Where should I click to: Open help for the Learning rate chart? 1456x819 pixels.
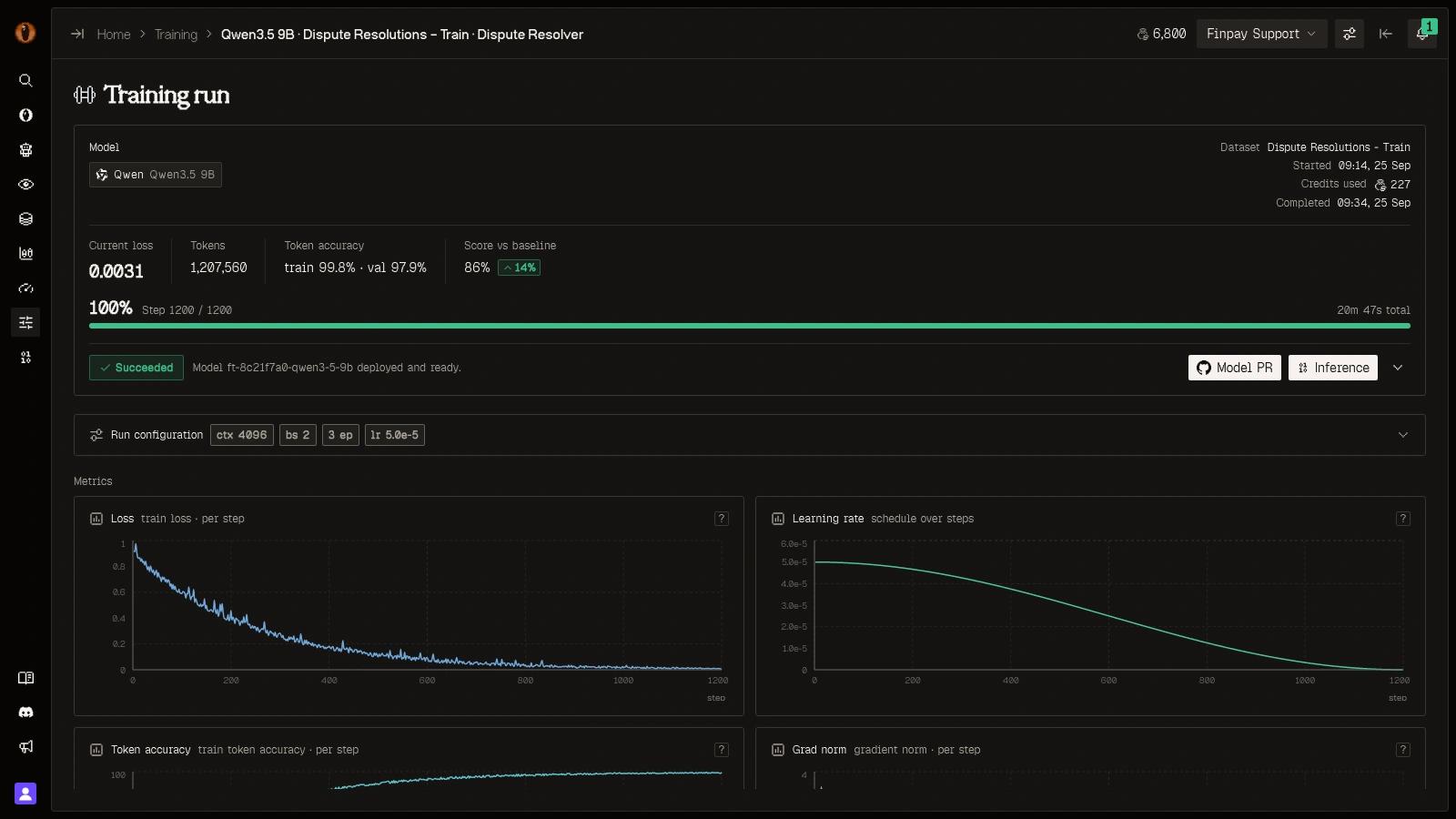1403,519
